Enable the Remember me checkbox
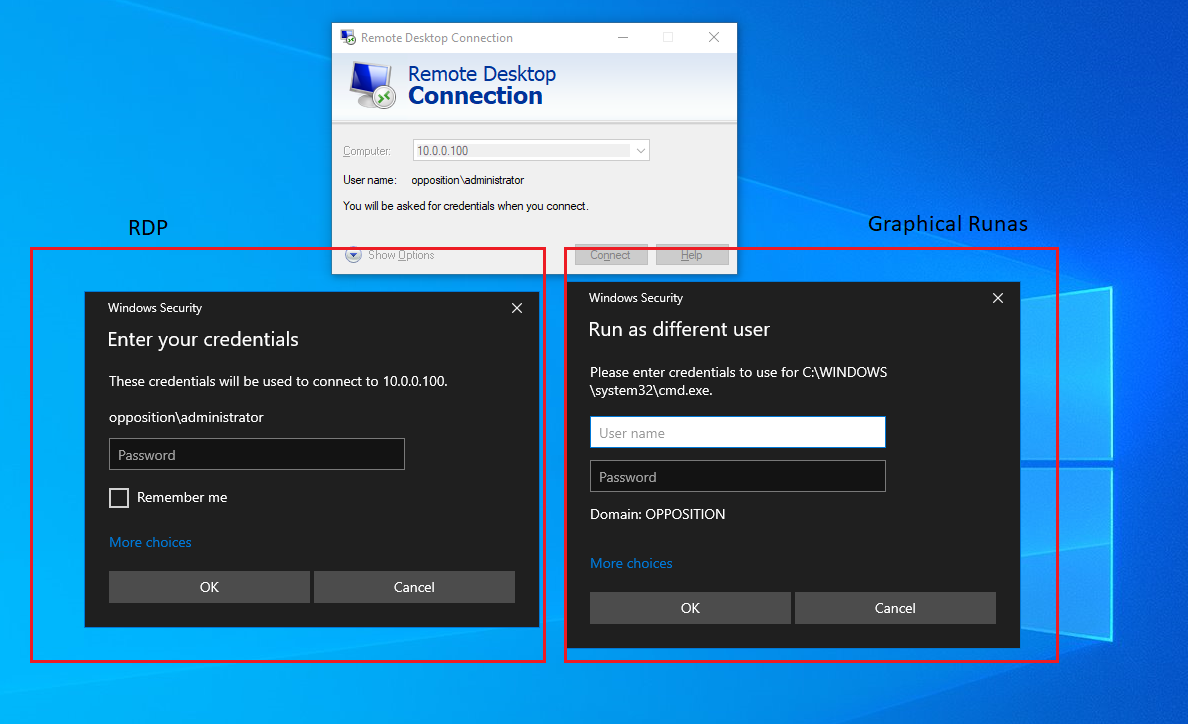 tap(119, 498)
